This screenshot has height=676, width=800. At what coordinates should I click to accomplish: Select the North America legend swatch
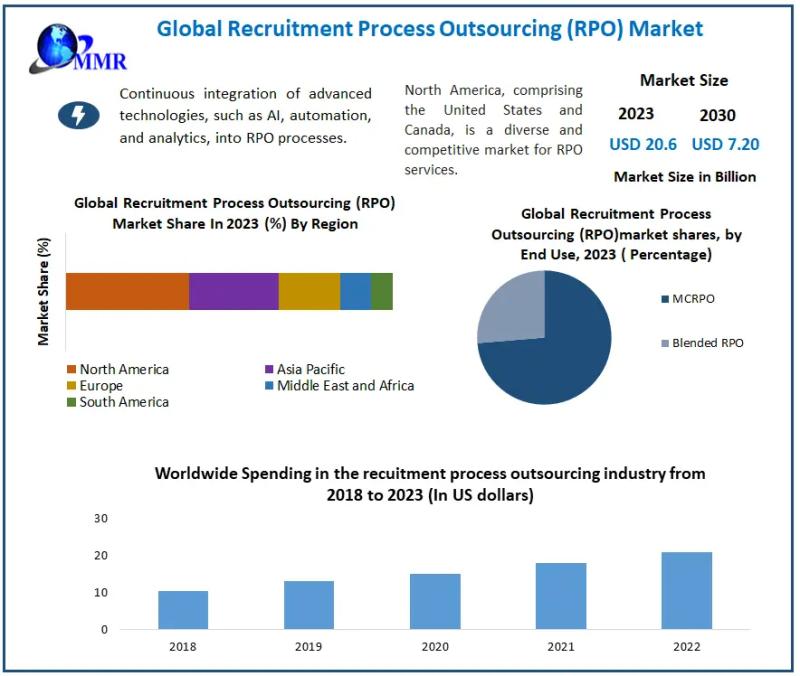(71, 369)
